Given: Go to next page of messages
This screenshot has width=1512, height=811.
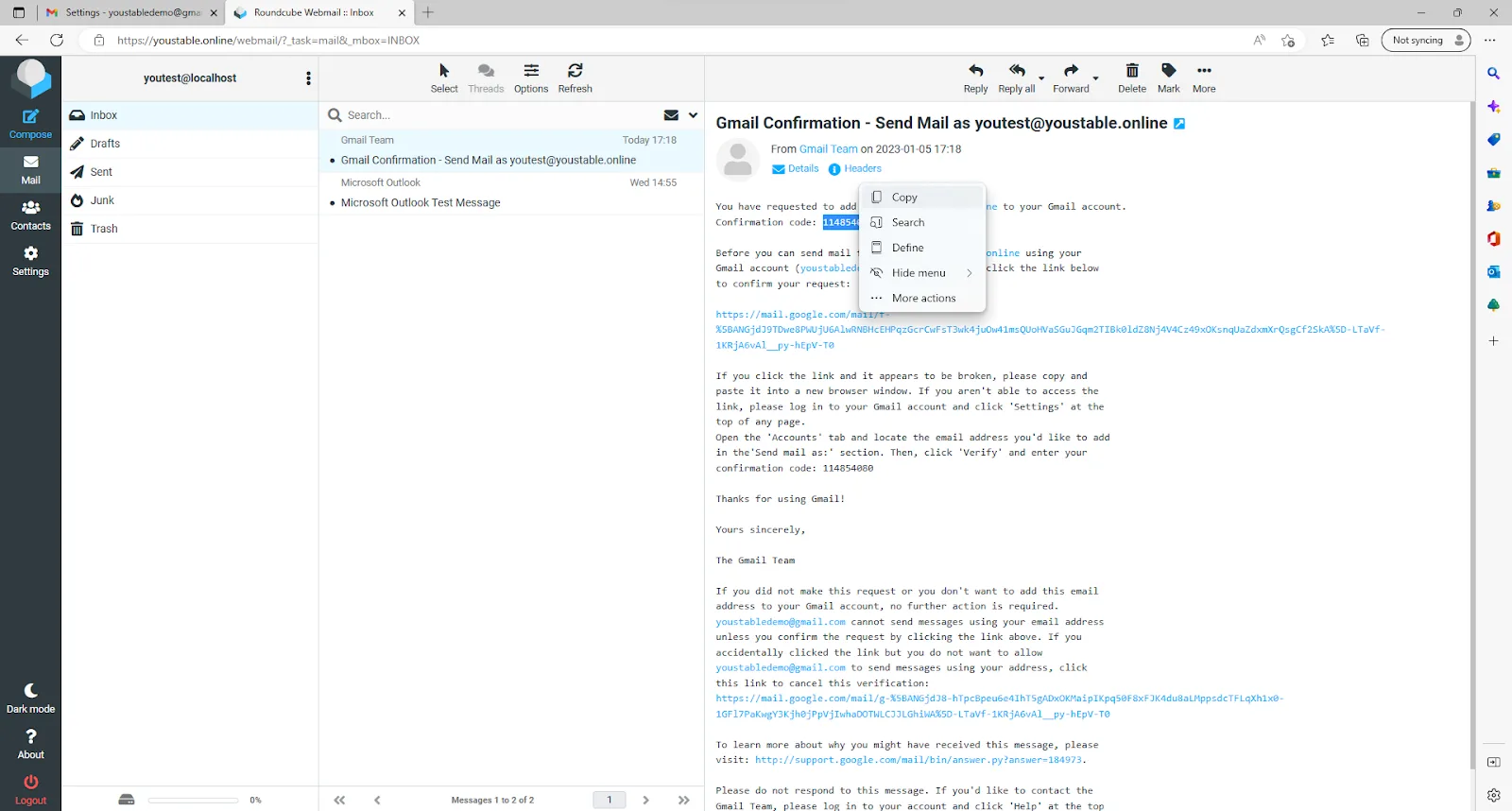Looking at the screenshot, I should (x=645, y=800).
